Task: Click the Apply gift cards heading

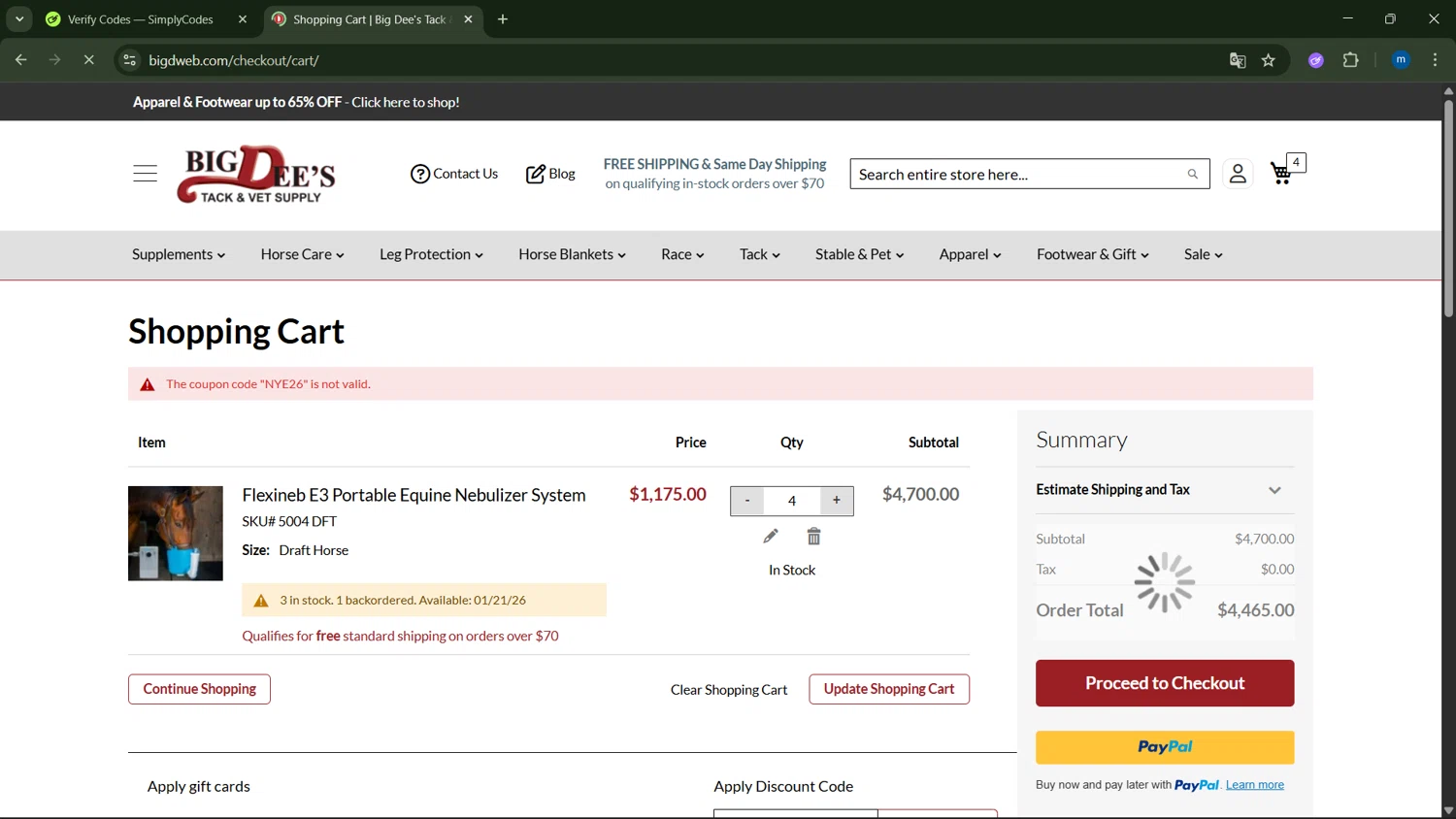Action: click(x=199, y=787)
